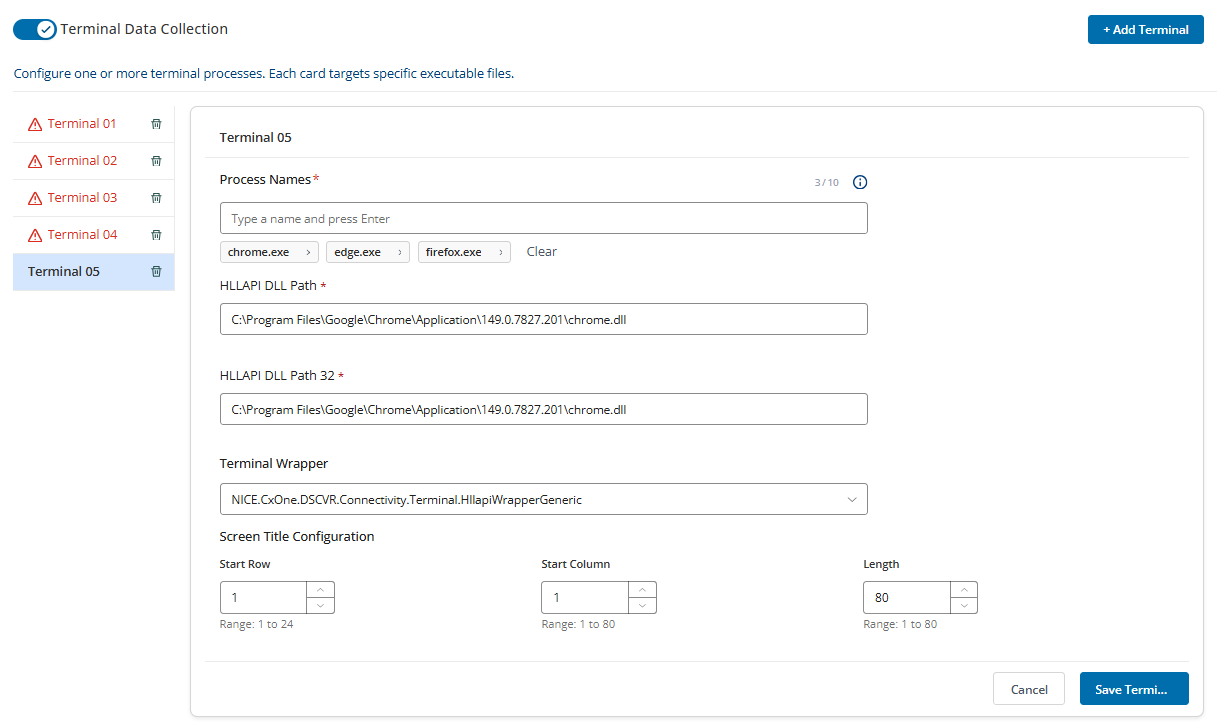The height and width of the screenshot is (726, 1217).
Task: Click the Cancel button
Action: point(1029,689)
